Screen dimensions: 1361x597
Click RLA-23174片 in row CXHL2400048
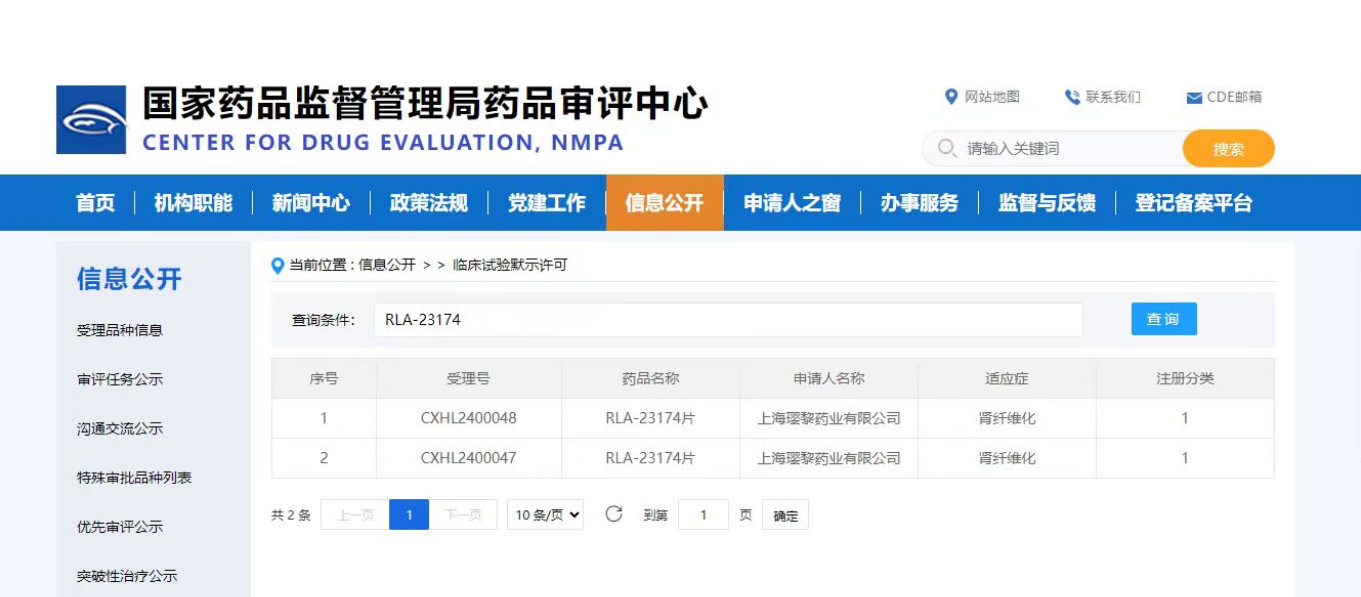(651, 418)
